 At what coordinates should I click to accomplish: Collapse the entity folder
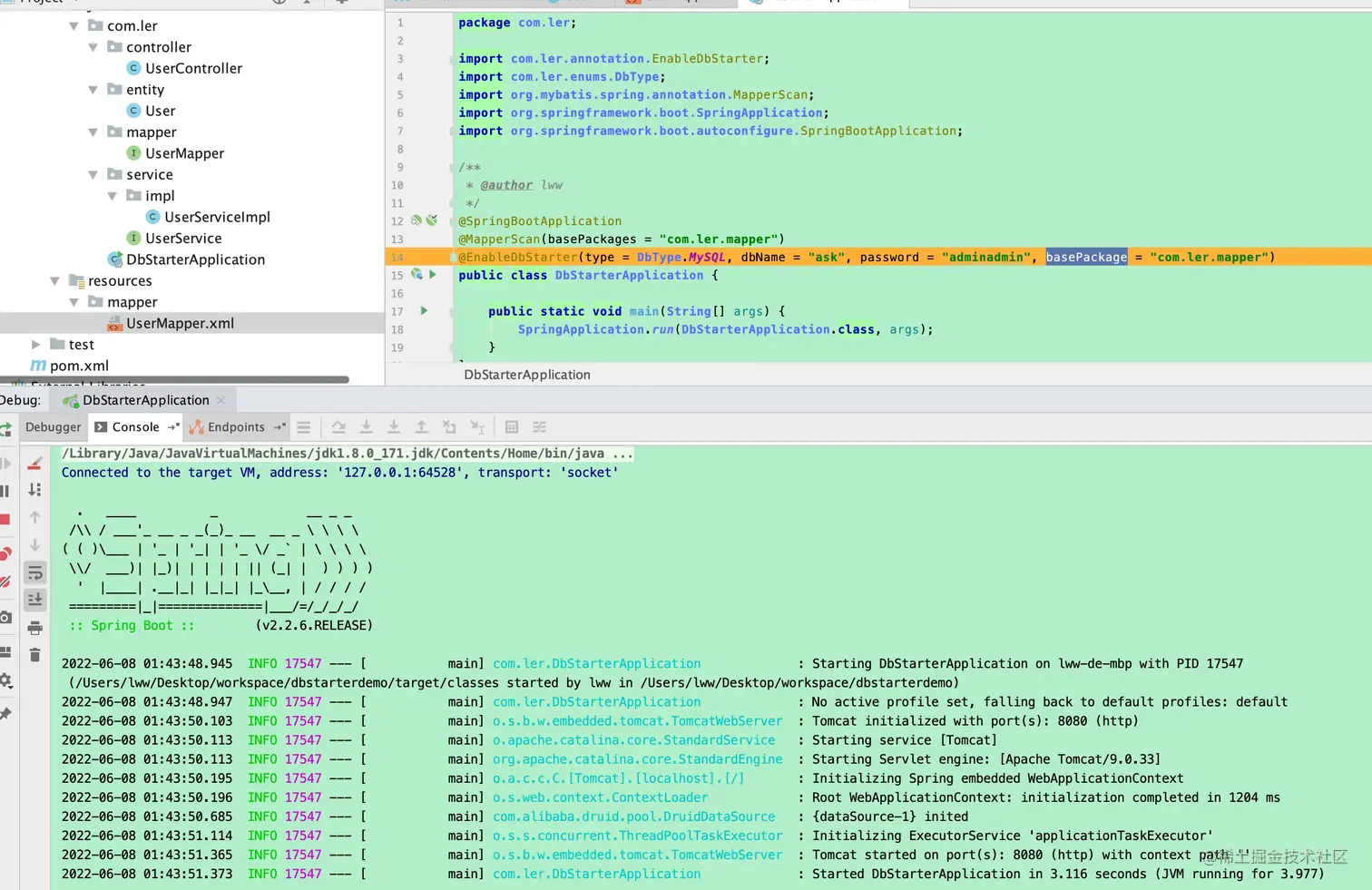pyautogui.click(x=93, y=90)
